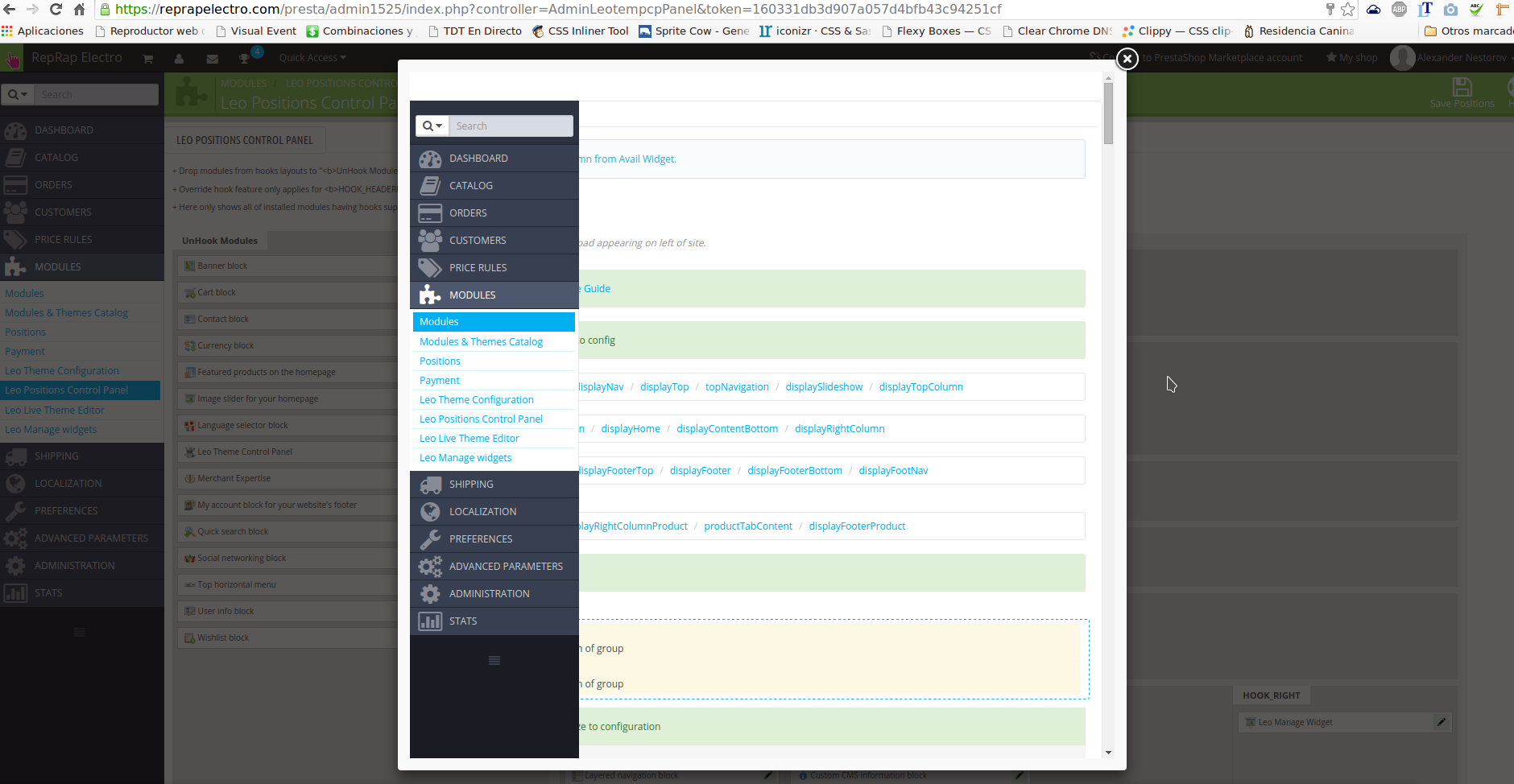Click messages envelope icon in background header
Image resolution: width=1514 pixels, height=784 pixels.
pyautogui.click(x=212, y=59)
